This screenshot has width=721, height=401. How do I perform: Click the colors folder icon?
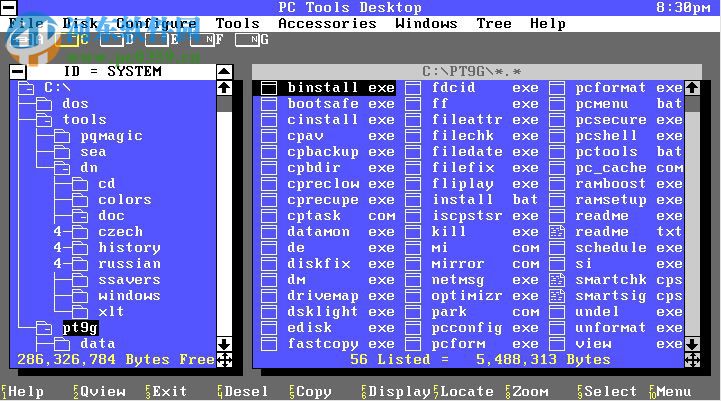click(80, 200)
